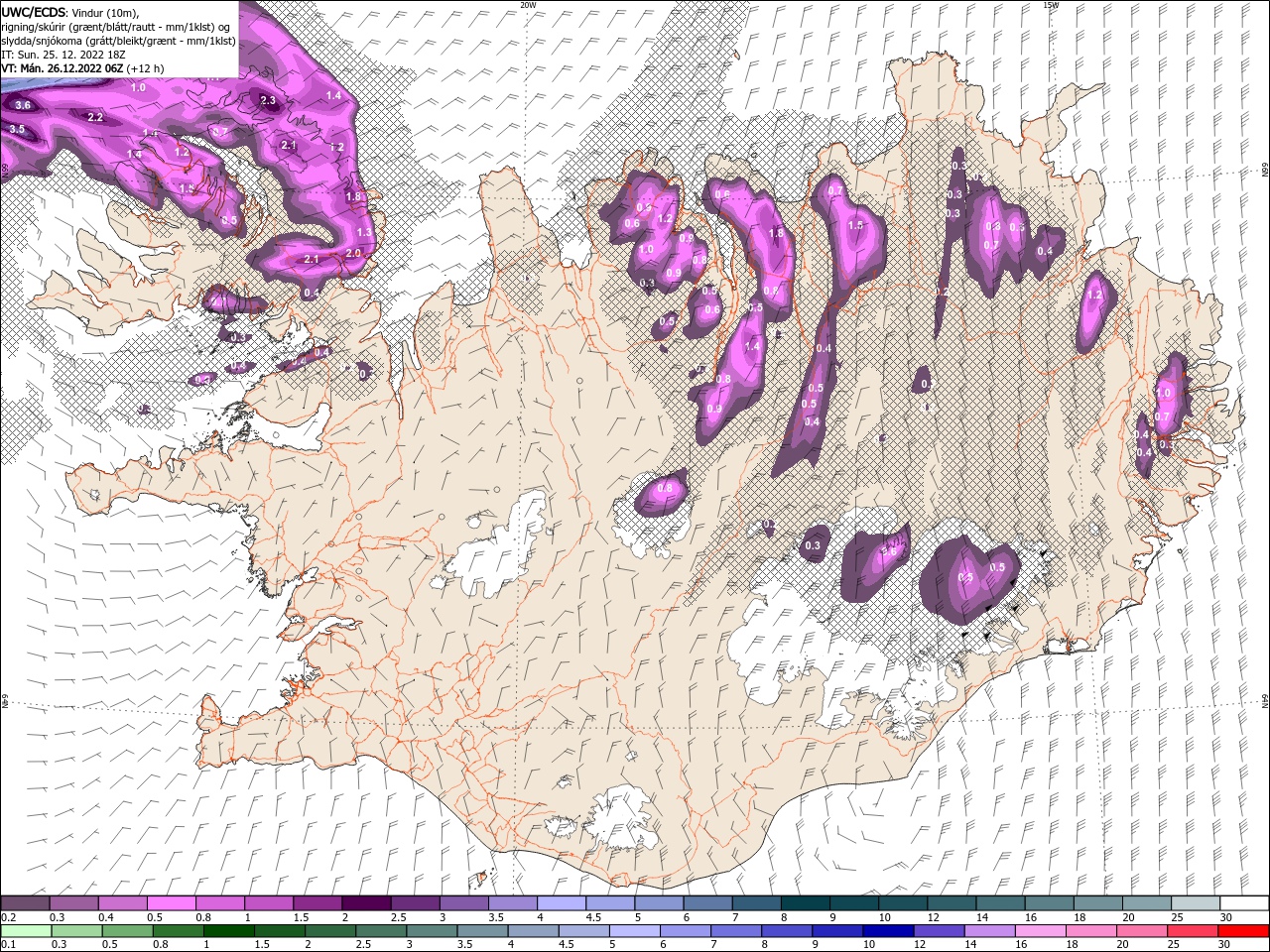Pick the light pink swatch above 16 in the rain legend
1270x952 pixels.
tap(1039, 931)
